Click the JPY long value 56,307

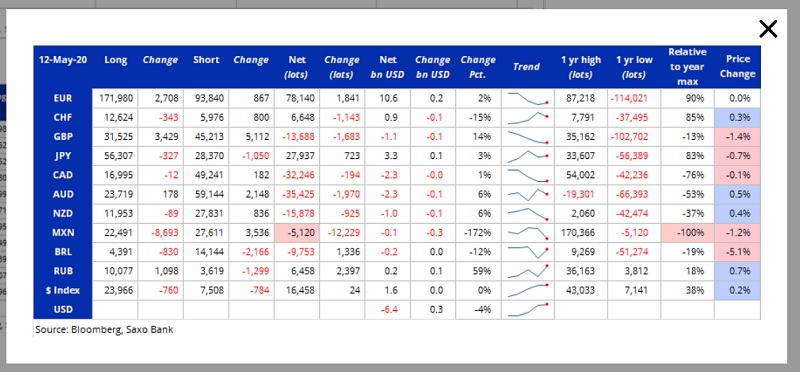(x=119, y=156)
